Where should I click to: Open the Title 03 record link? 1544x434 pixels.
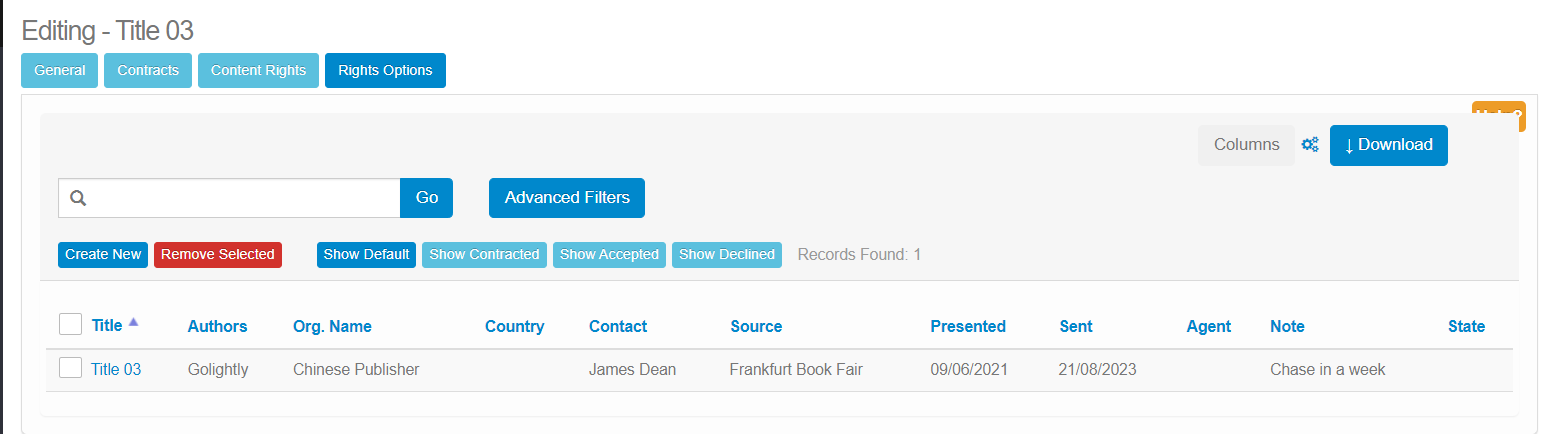[116, 370]
